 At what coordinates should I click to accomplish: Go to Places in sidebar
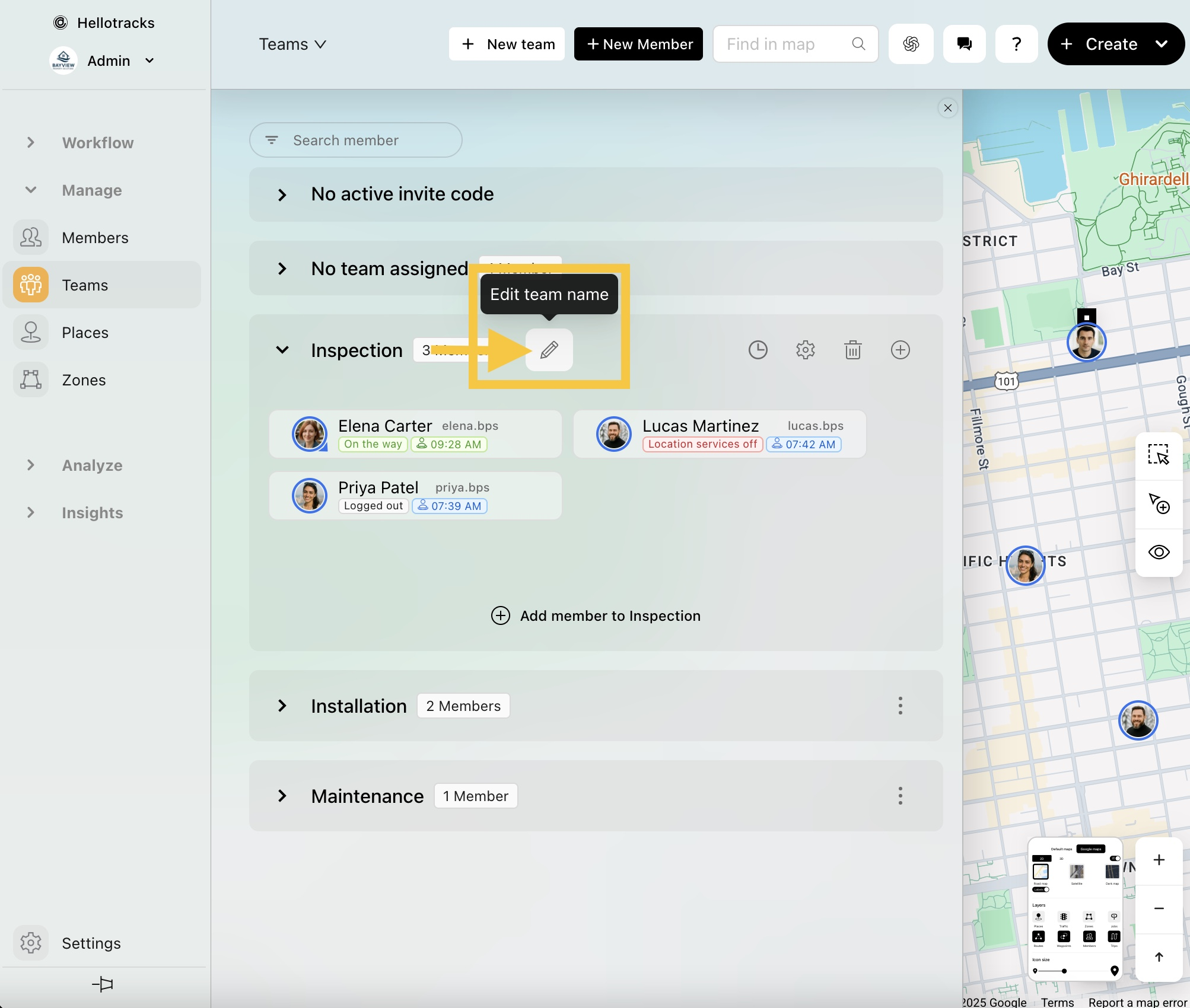tap(85, 333)
